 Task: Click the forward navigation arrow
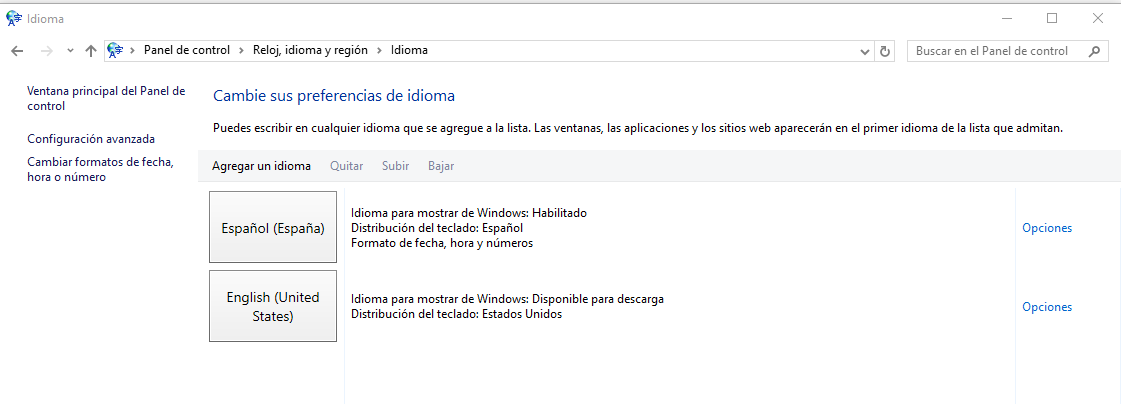pyautogui.click(x=46, y=51)
